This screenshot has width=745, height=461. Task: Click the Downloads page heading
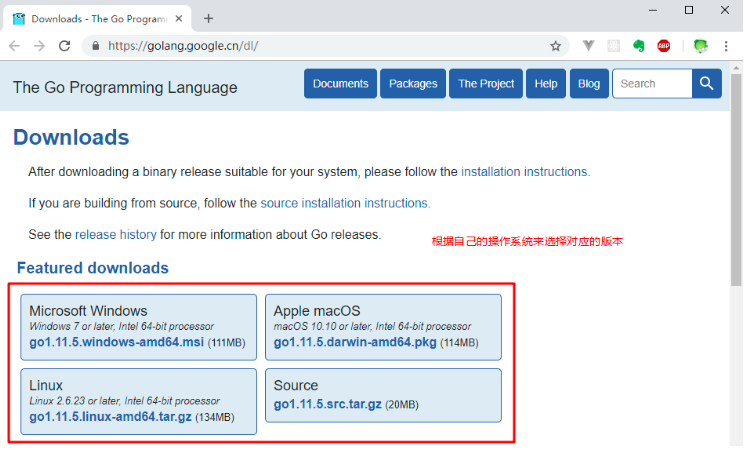(x=71, y=137)
